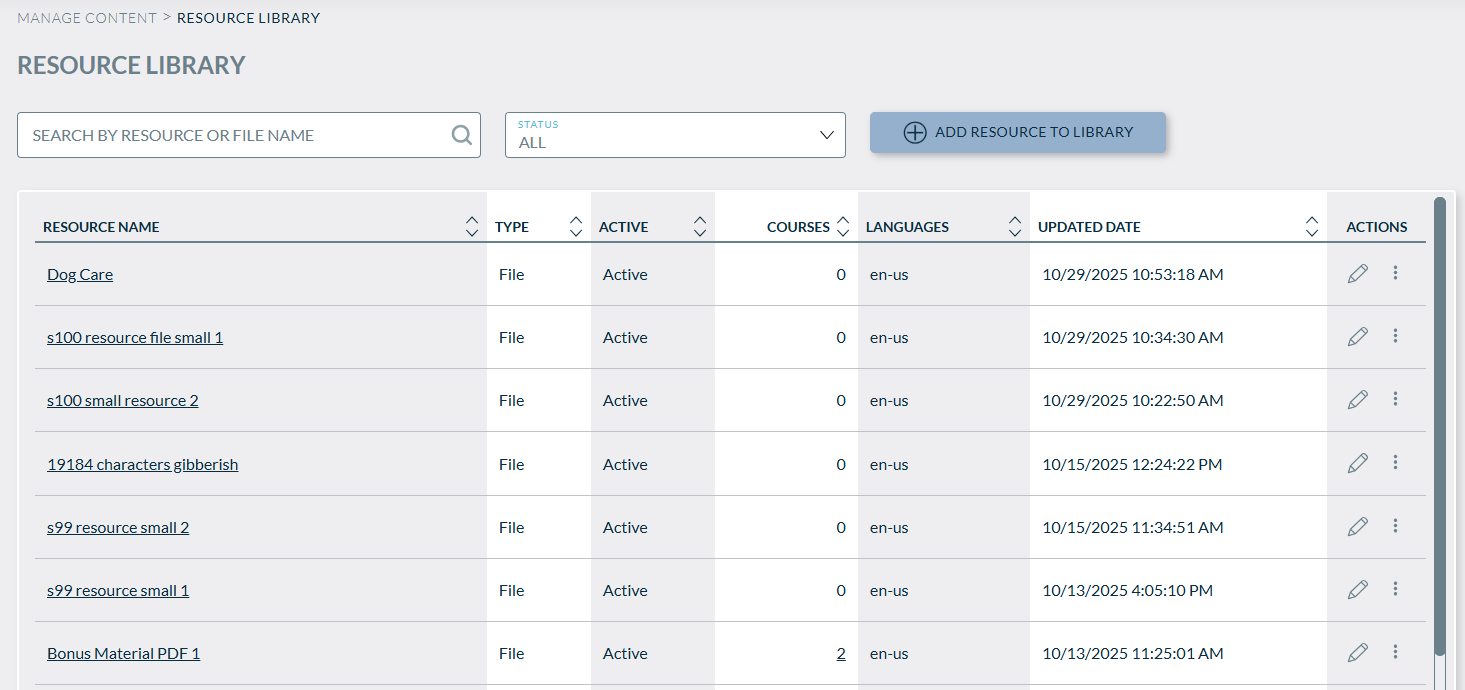The image size is (1465, 690).
Task: Sort table by Updated Date column
Action: [1311, 227]
